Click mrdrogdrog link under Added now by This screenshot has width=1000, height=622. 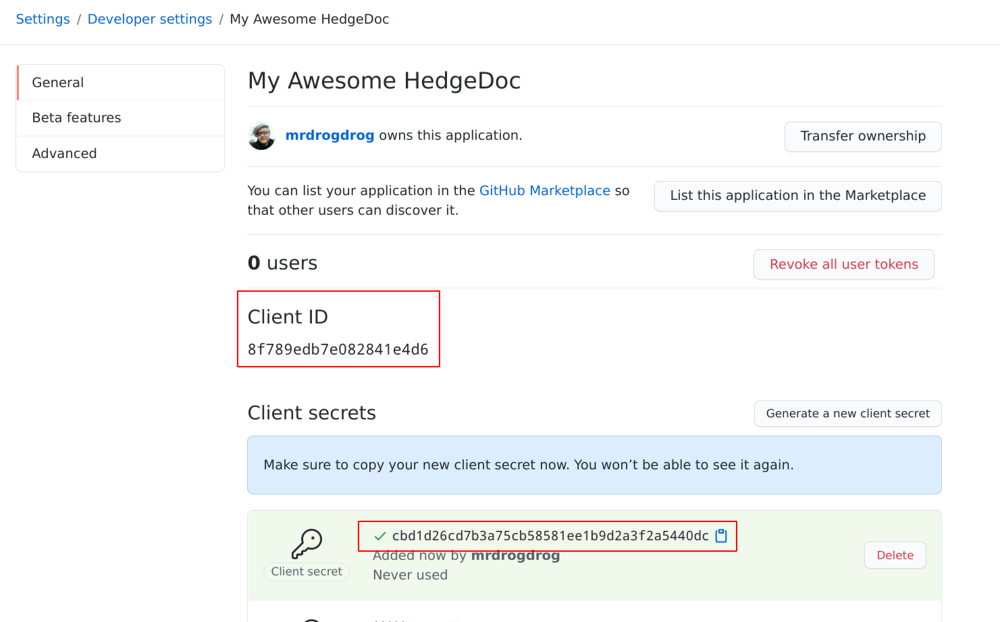[x=515, y=555]
